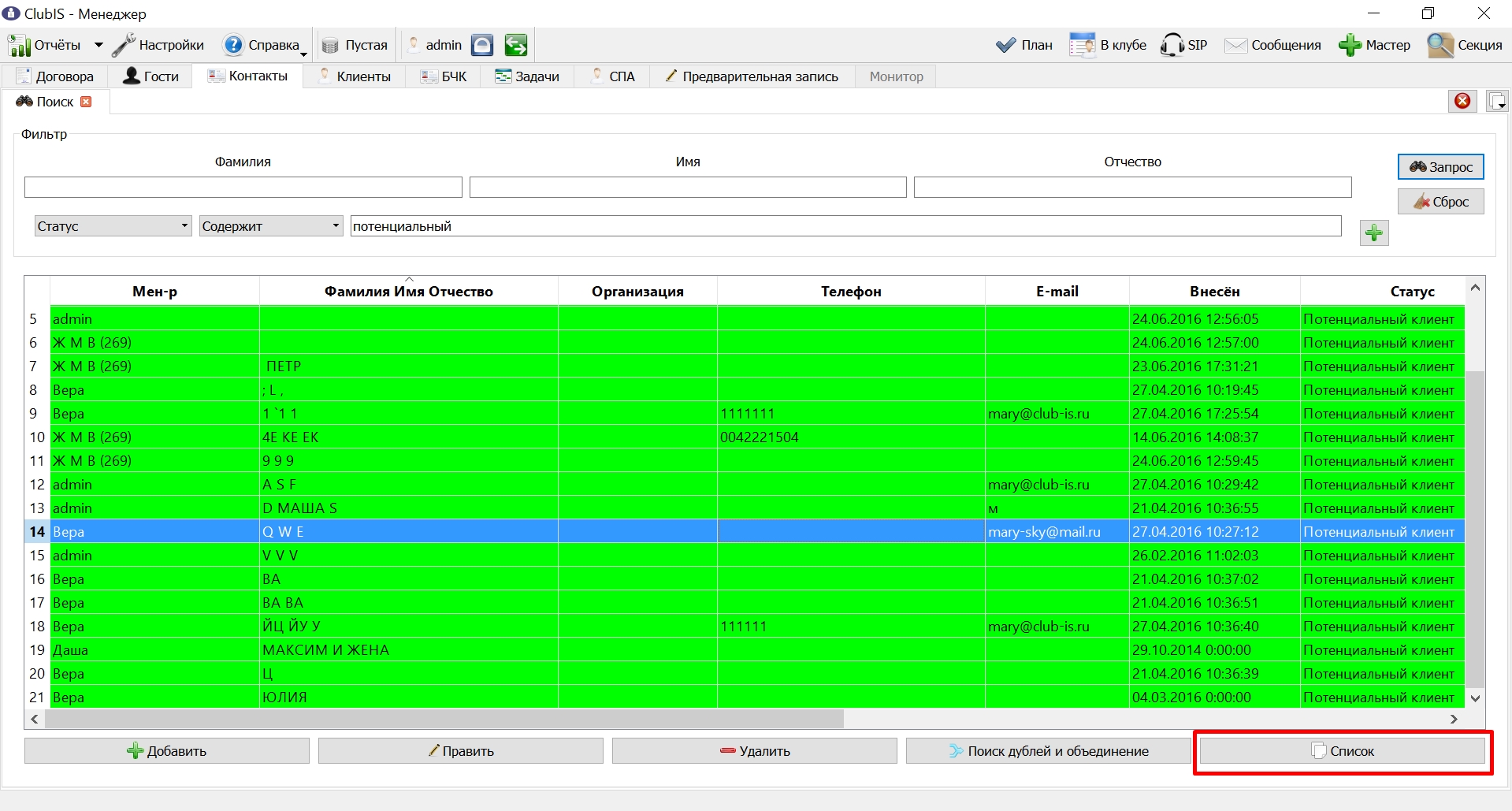
Task: Expand the Содержит condition dropdown
Action: coord(336,225)
